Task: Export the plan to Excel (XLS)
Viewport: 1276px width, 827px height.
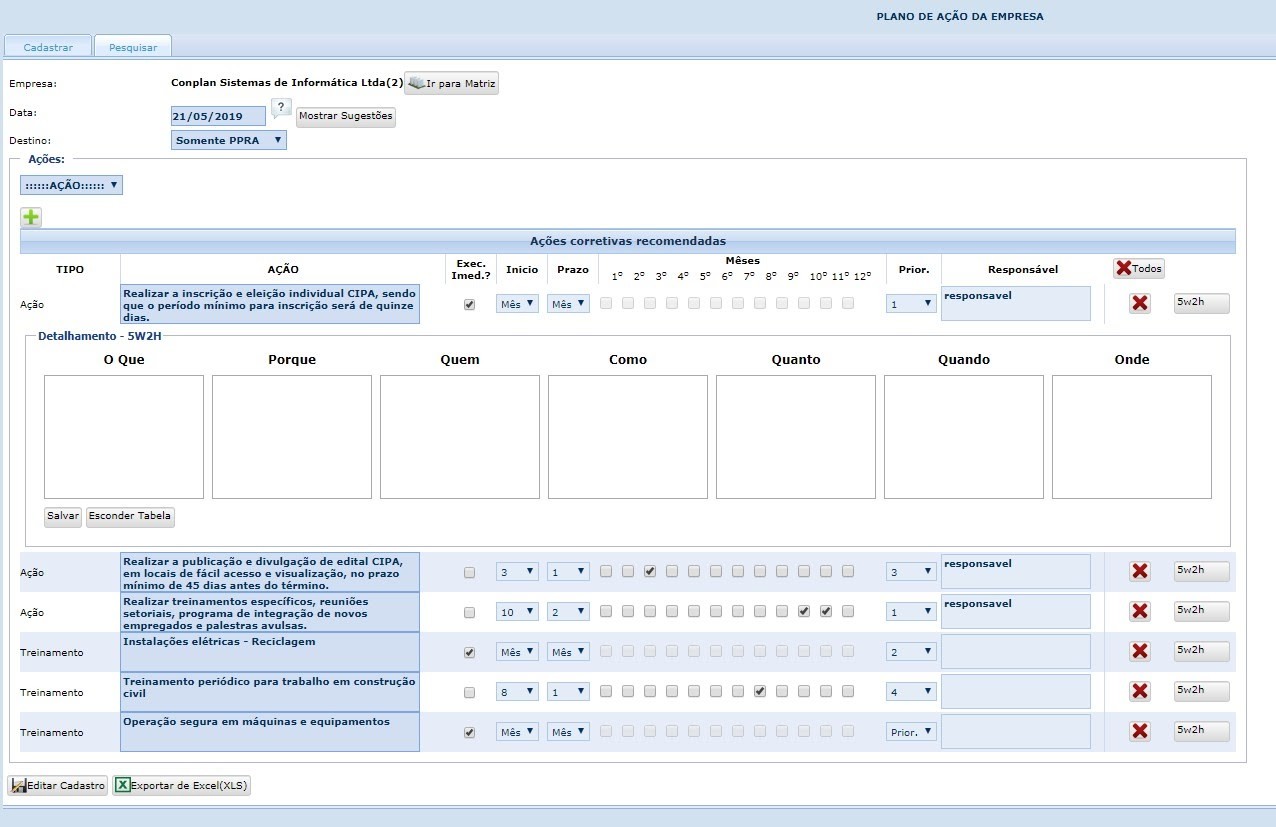Action: coord(181,786)
